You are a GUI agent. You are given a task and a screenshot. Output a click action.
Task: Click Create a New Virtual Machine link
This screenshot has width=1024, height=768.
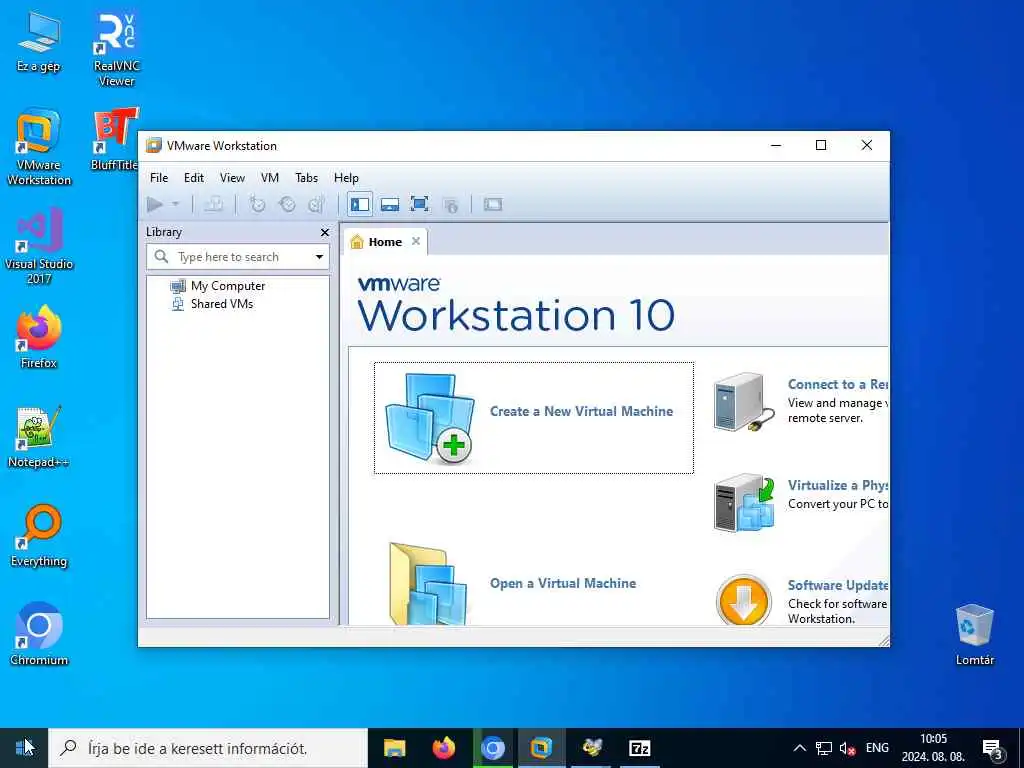point(581,411)
